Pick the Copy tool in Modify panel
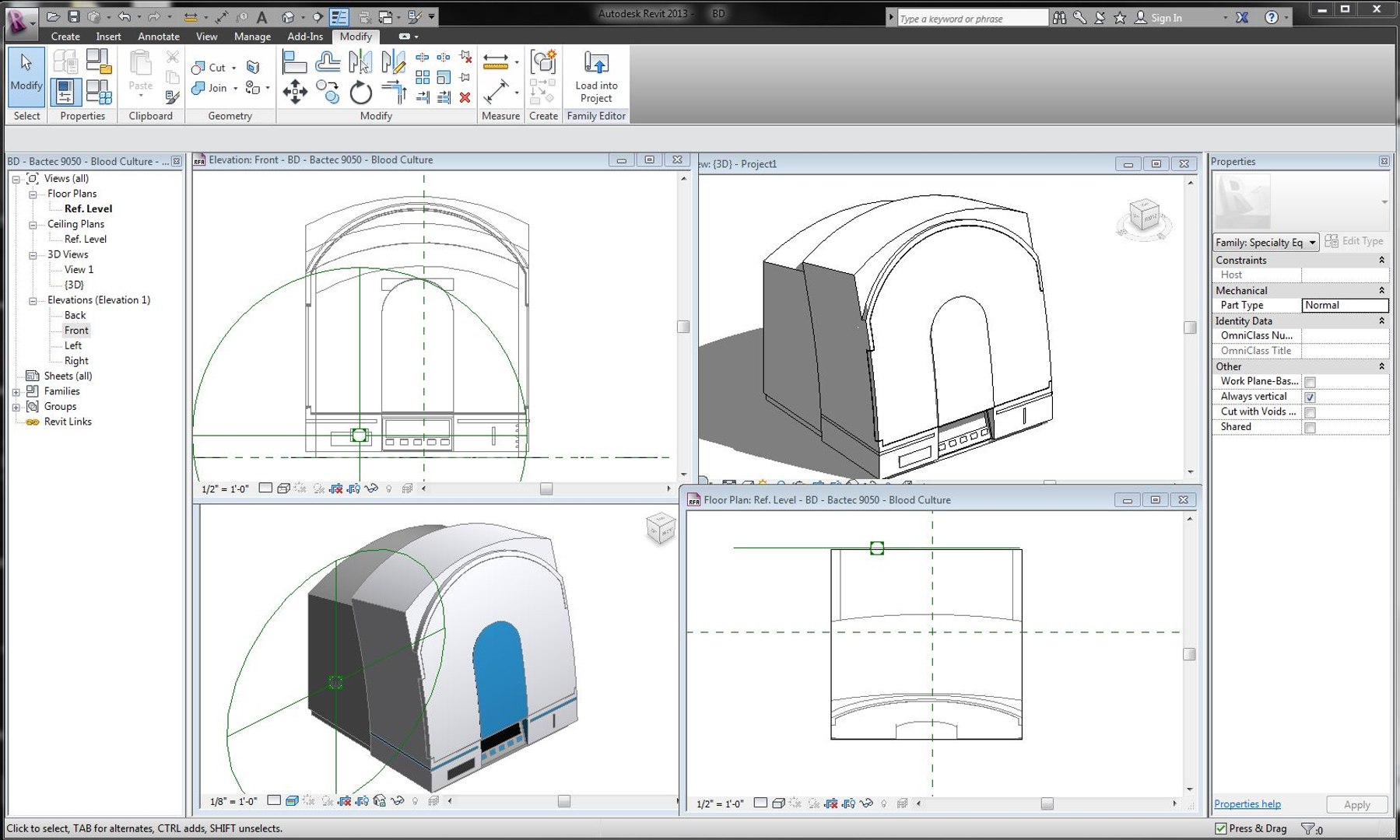 [328, 93]
